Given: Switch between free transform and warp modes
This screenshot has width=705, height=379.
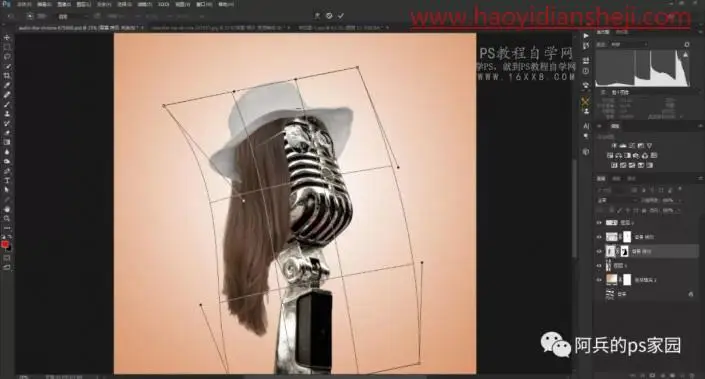Looking at the screenshot, I should click(x=317, y=16).
